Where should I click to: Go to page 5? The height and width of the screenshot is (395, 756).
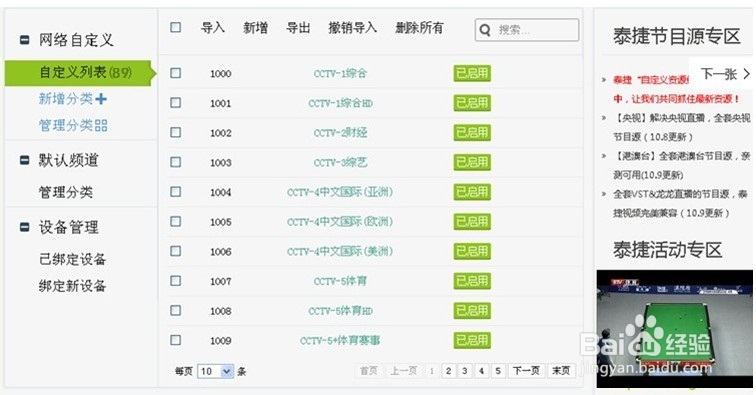498,370
